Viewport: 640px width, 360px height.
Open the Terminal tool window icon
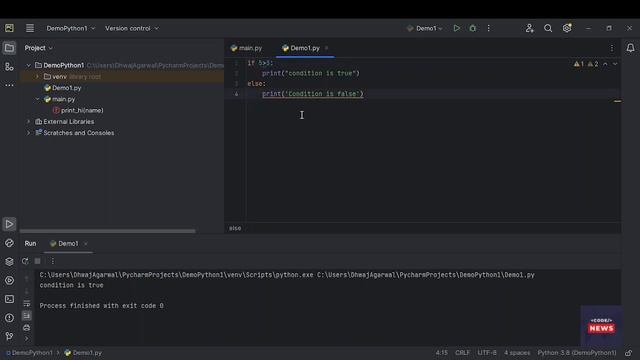pos(9,299)
